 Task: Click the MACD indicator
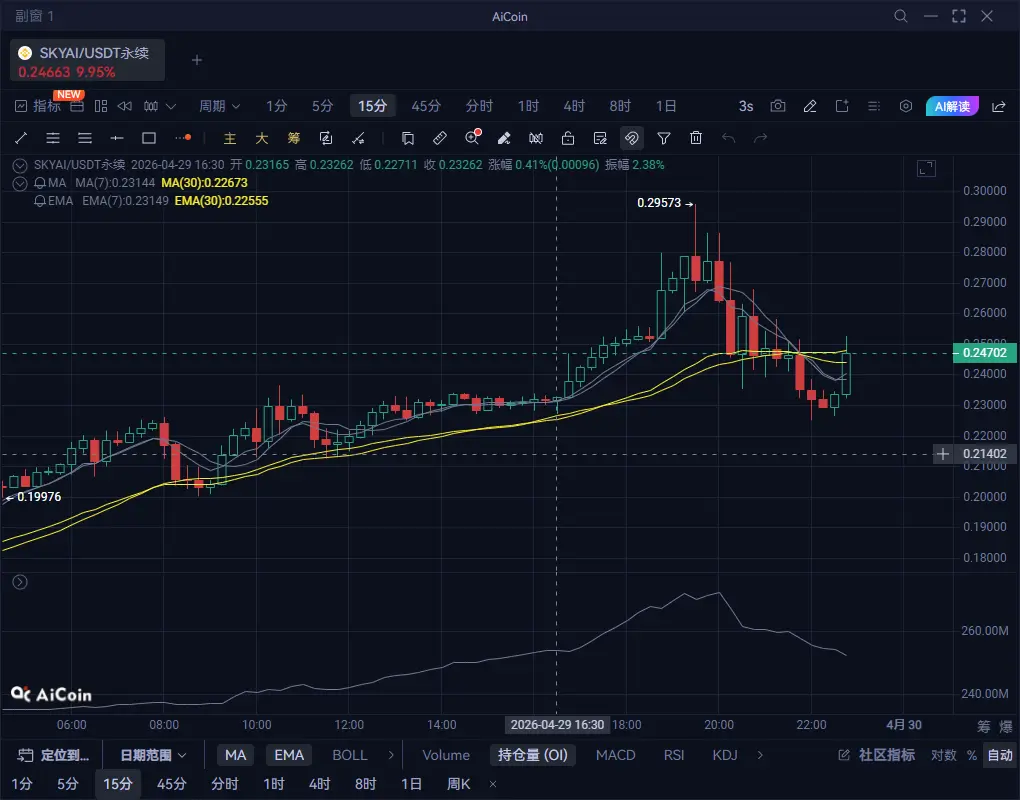[x=615, y=755]
